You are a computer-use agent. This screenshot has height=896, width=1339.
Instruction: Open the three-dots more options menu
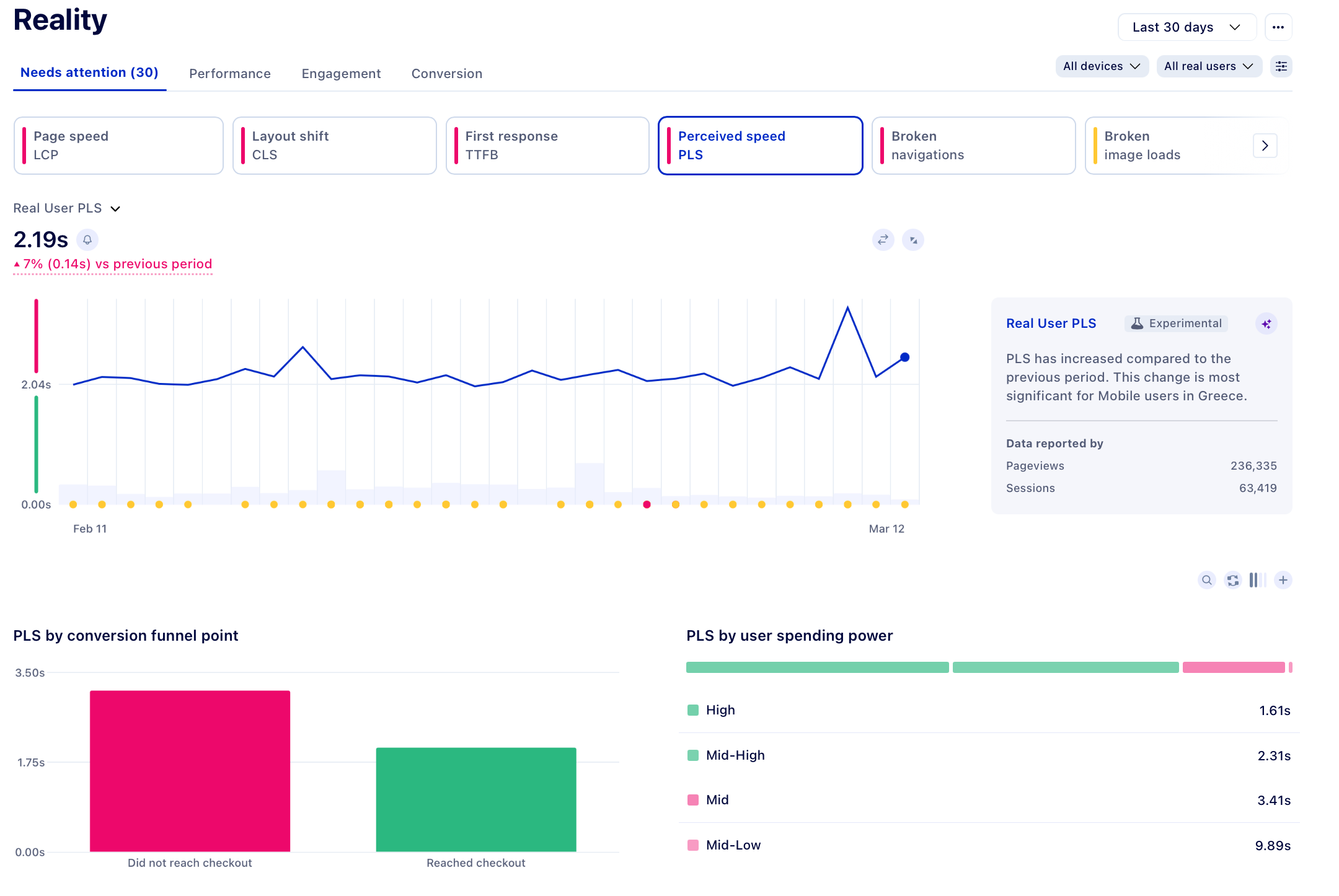point(1278,27)
